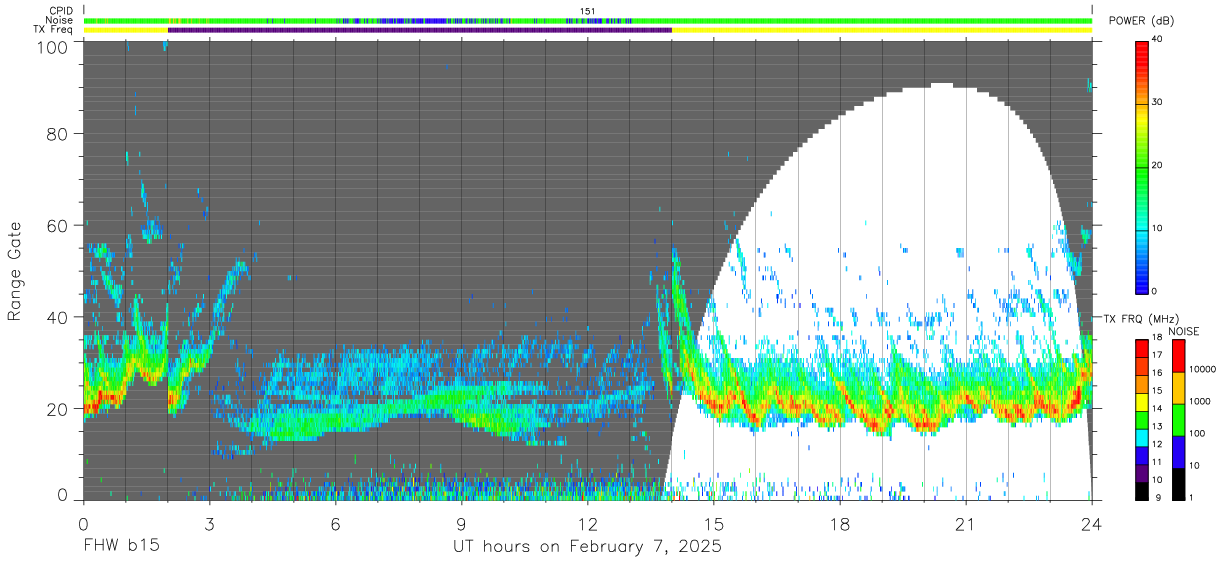
Task: Click the POWER colorbar label '30'
Action: pos(1159,103)
